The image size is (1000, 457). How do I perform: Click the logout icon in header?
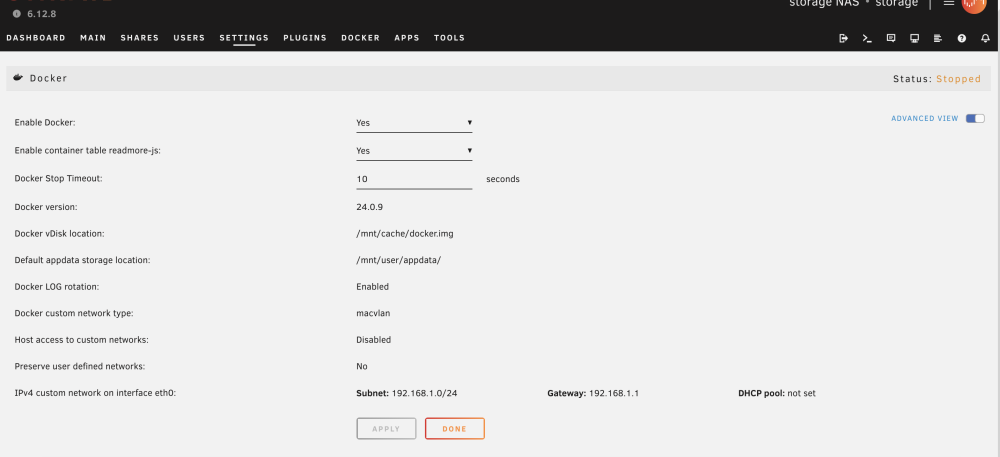[x=843, y=38]
